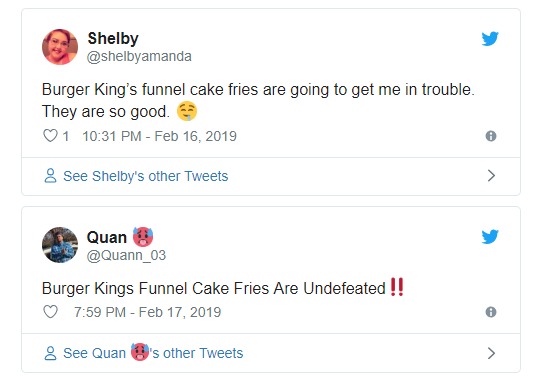Open the 7:59 PM - Feb 17, 2019 timestamp
Image resolution: width=557 pixels, height=383 pixels.
click(x=147, y=312)
